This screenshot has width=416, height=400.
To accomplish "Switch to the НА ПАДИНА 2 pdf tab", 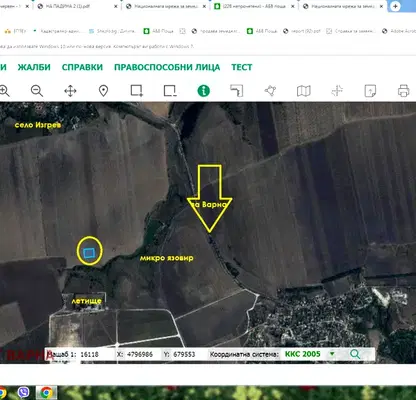I will 77,6.
